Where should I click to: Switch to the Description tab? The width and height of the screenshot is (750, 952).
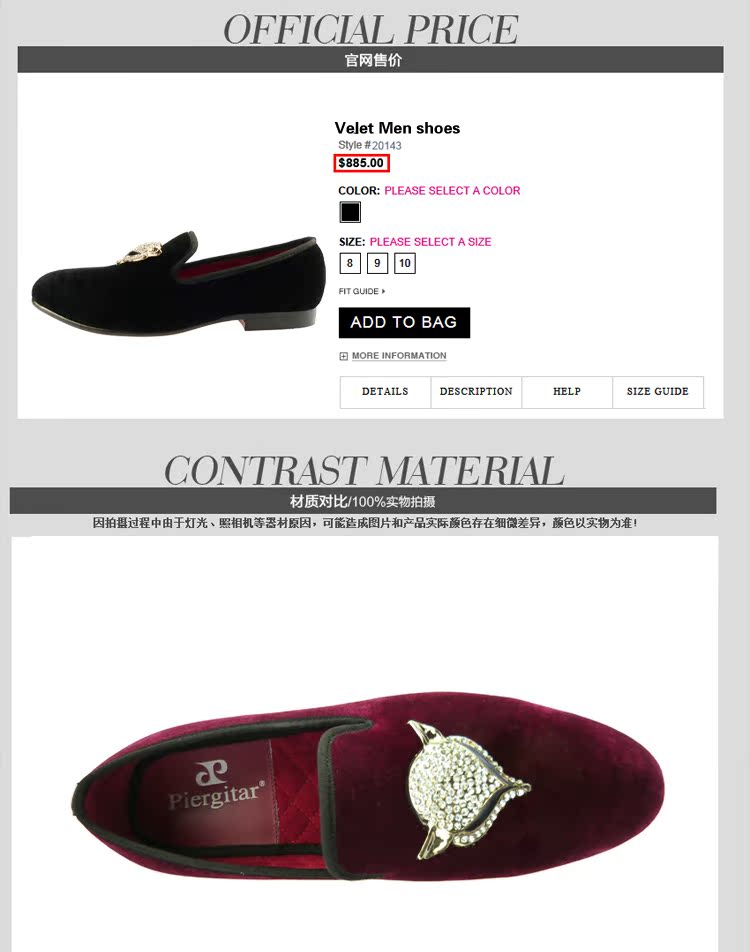point(476,392)
